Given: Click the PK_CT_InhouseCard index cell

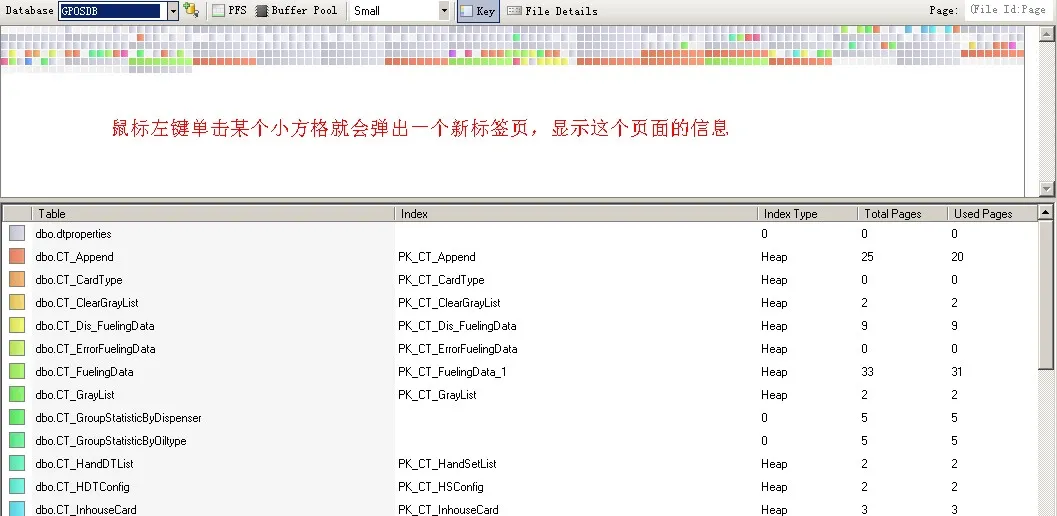Looking at the screenshot, I should pos(448,509).
